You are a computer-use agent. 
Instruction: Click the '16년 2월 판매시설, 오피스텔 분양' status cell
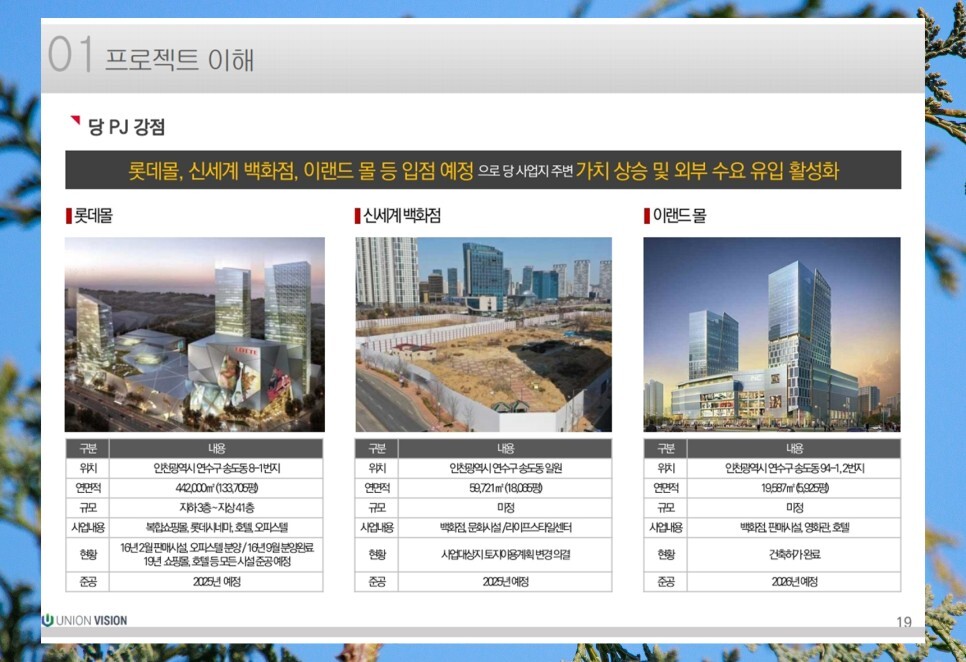click(216, 555)
